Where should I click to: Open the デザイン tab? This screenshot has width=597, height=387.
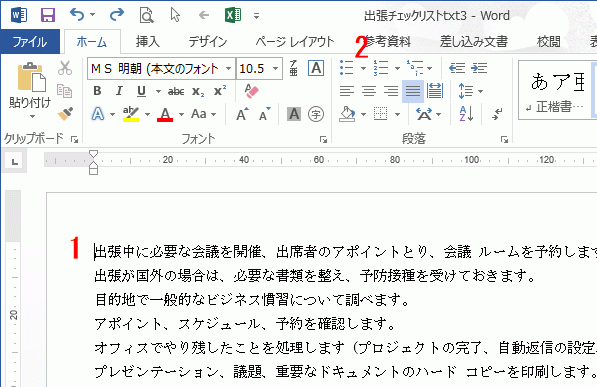point(208,42)
